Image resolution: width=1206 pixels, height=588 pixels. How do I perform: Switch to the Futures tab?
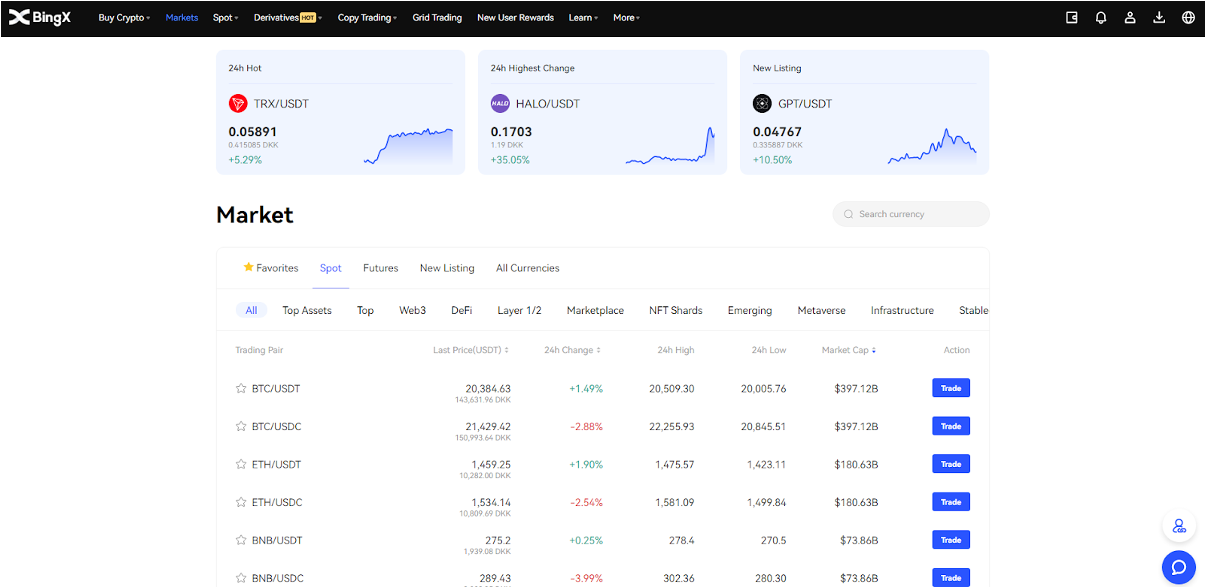[380, 268]
